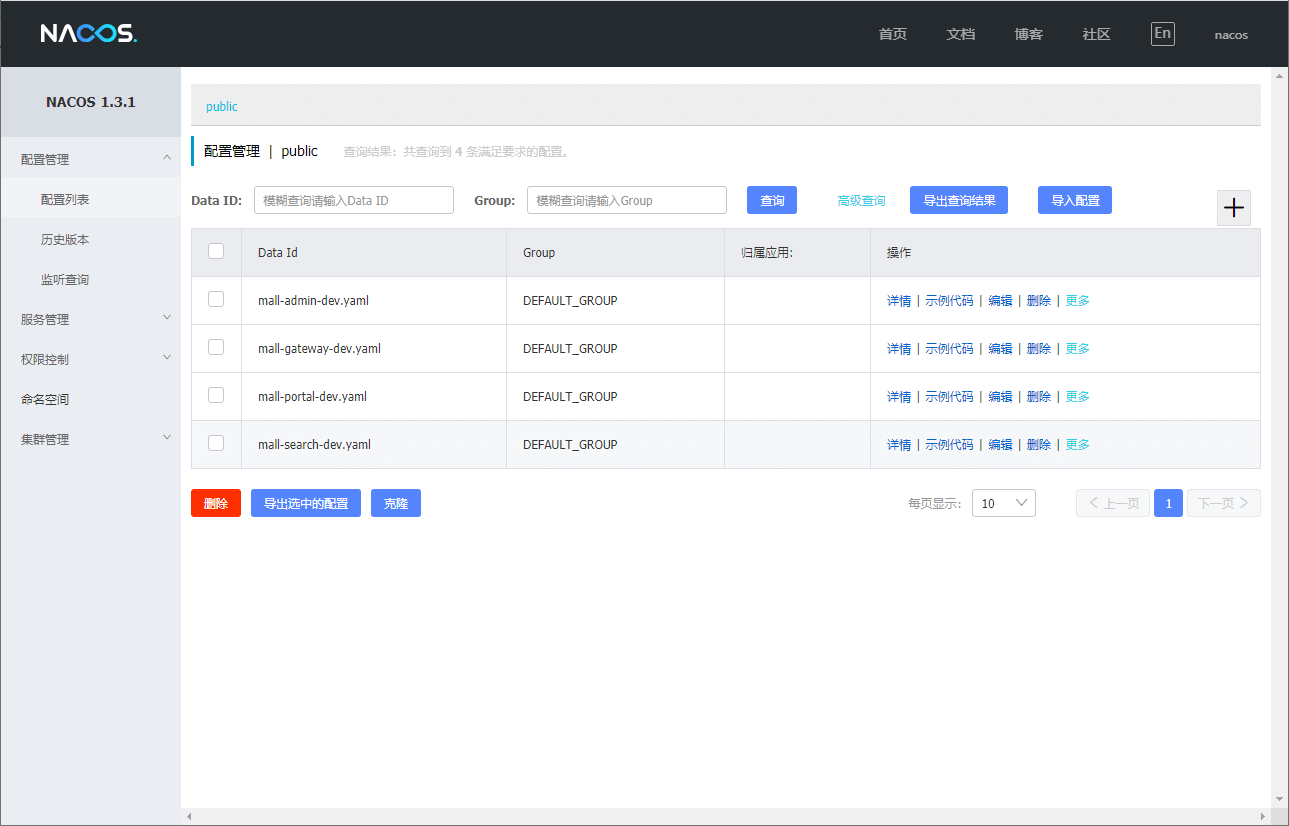Click the vertical scrollbar down arrow
Screen dimensions: 1289x826
1280,799
